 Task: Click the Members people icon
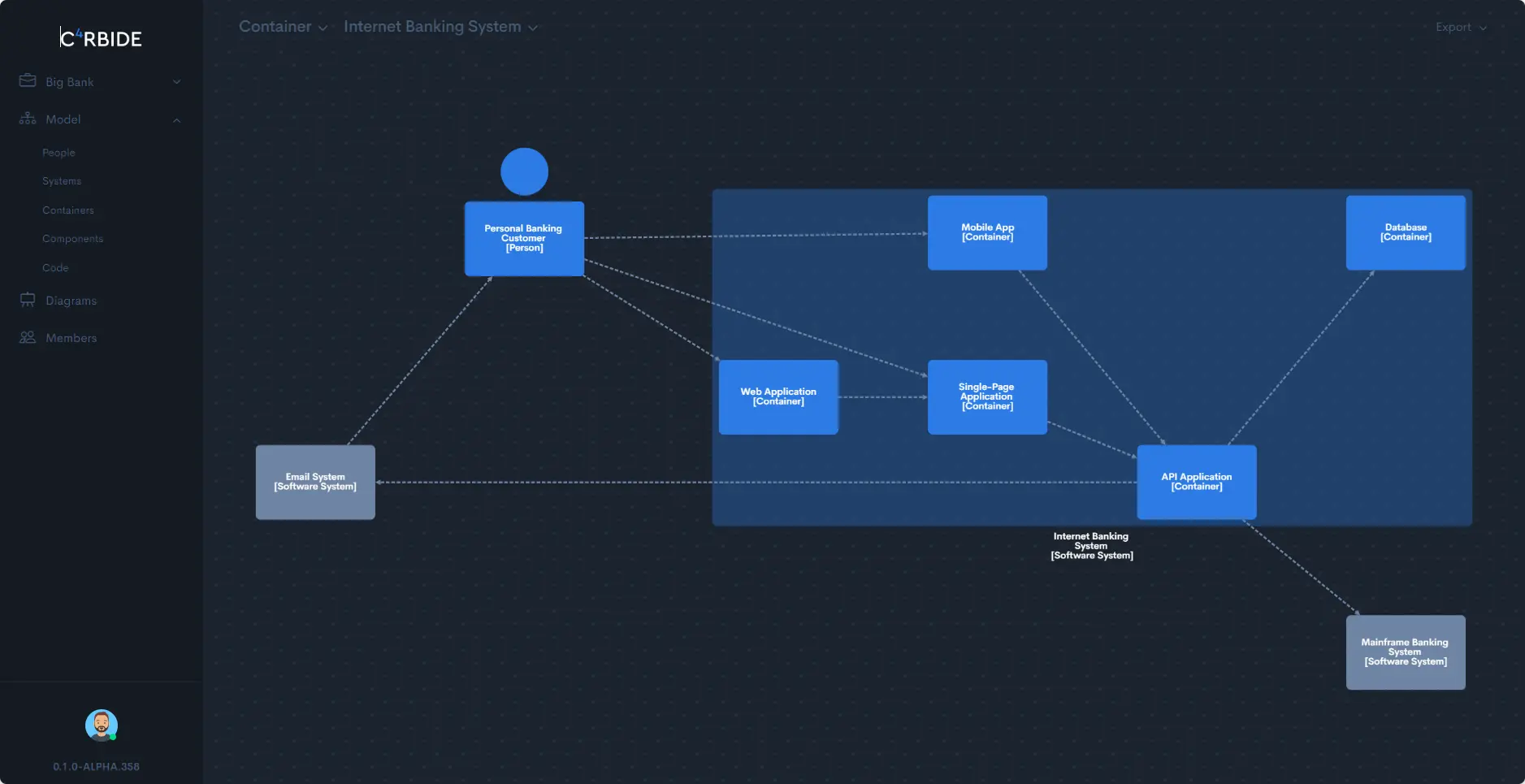28,337
